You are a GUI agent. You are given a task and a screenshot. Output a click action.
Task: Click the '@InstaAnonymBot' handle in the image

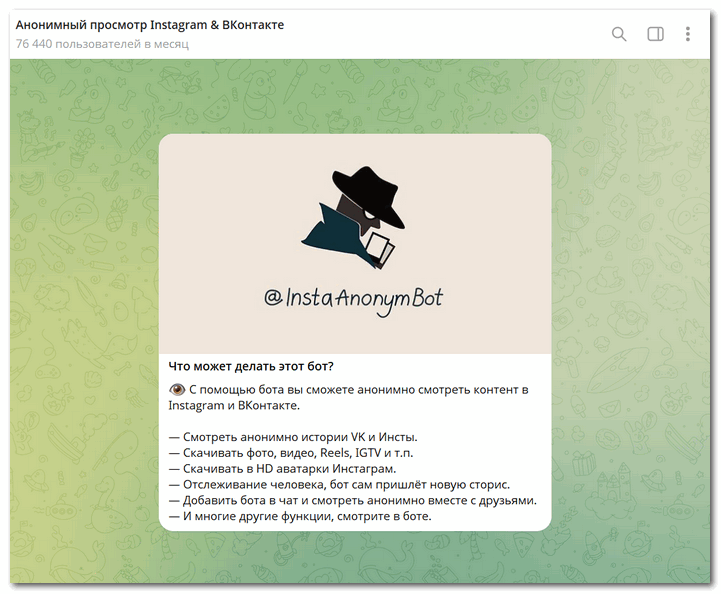[353, 299]
